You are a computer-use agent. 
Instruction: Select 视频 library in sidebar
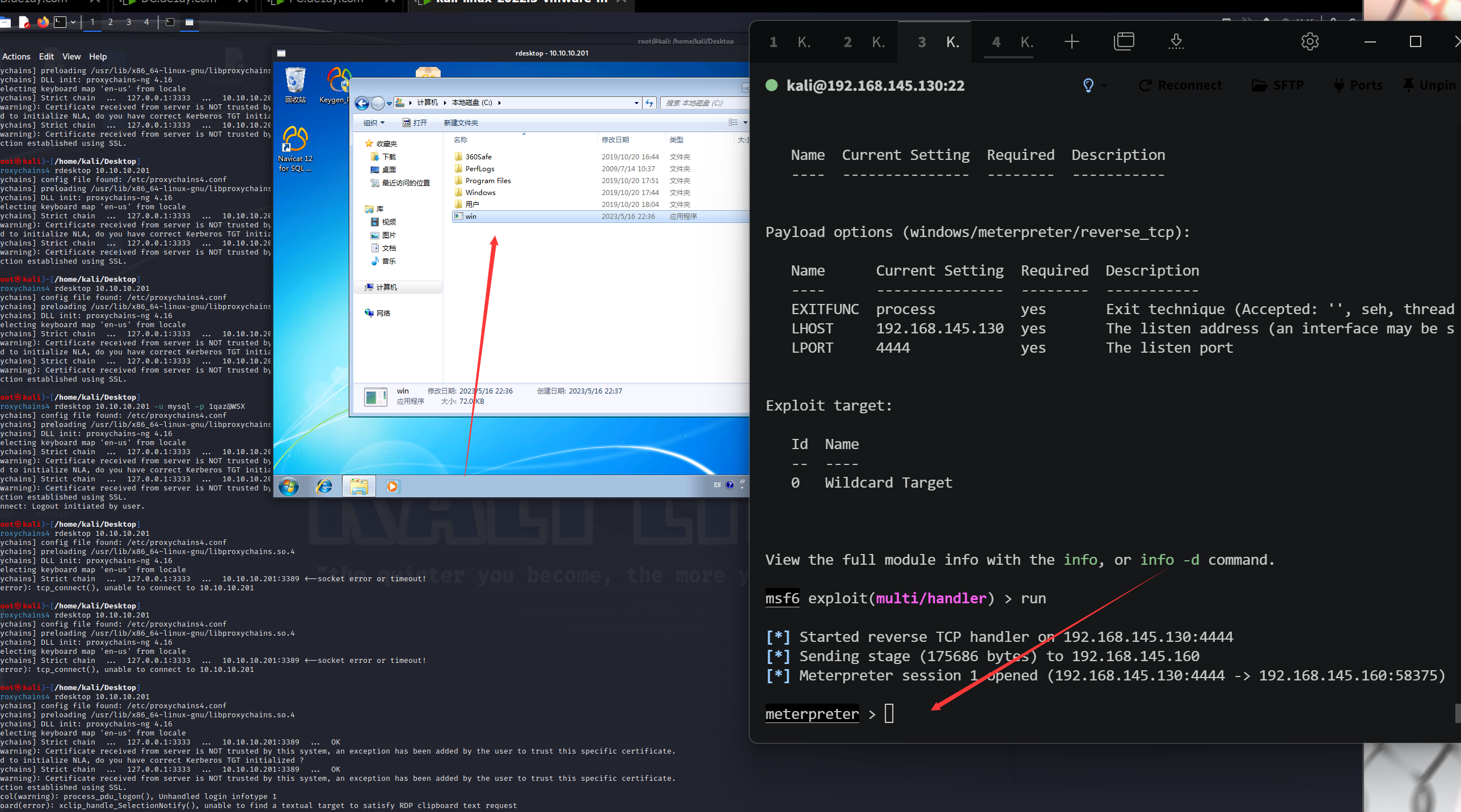pos(383,222)
